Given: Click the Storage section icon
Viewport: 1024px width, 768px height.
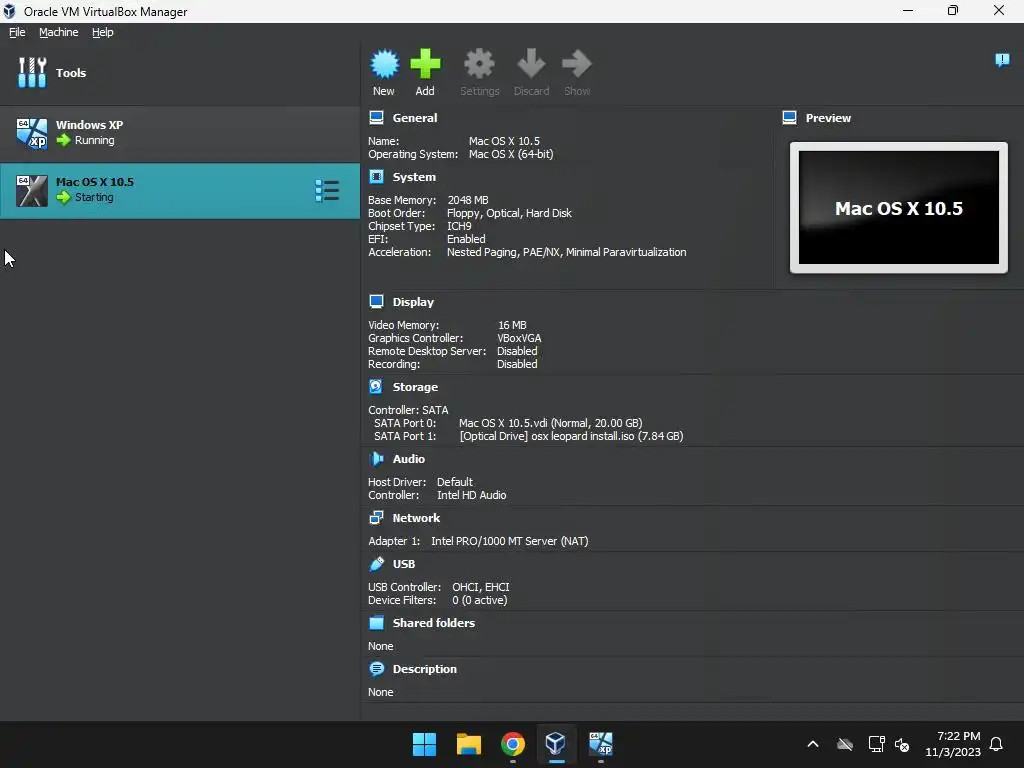Looking at the screenshot, I should click(376, 387).
